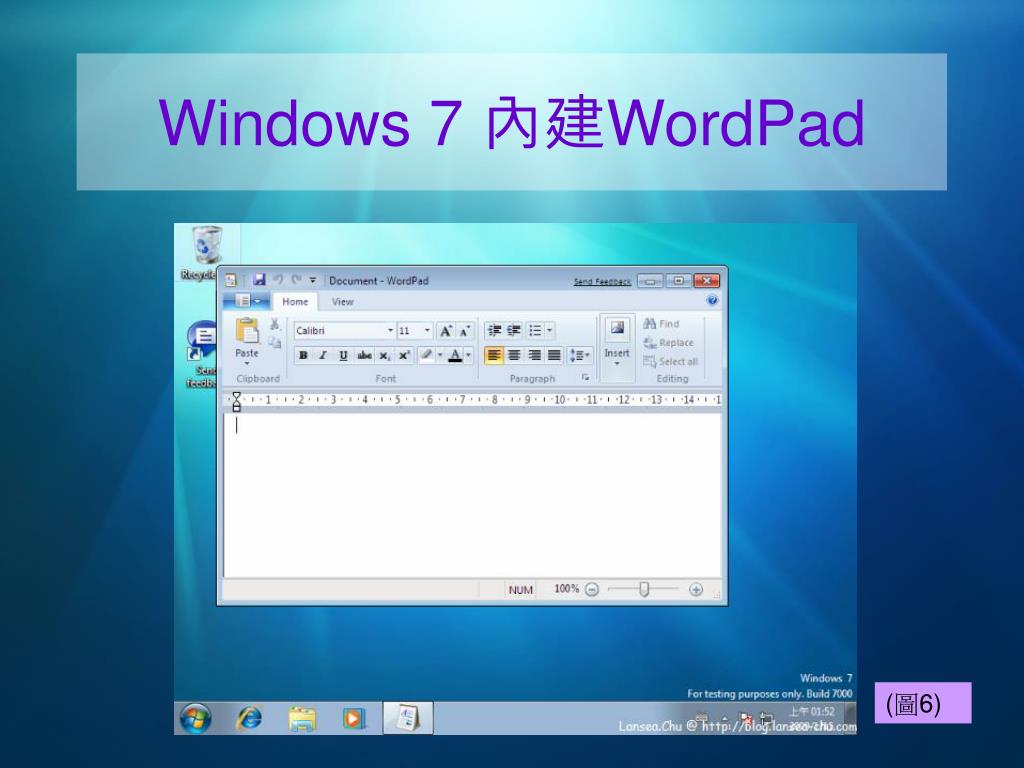Open the font color dropdown arrow
The height and width of the screenshot is (768, 1024).
tap(468, 355)
